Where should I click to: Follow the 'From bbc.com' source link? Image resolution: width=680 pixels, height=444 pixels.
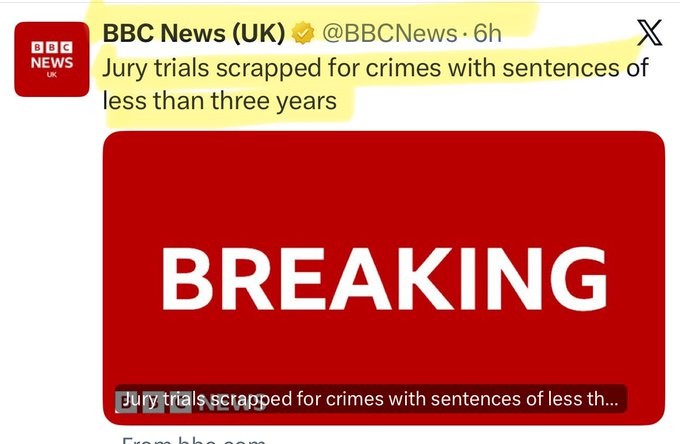click(194, 438)
